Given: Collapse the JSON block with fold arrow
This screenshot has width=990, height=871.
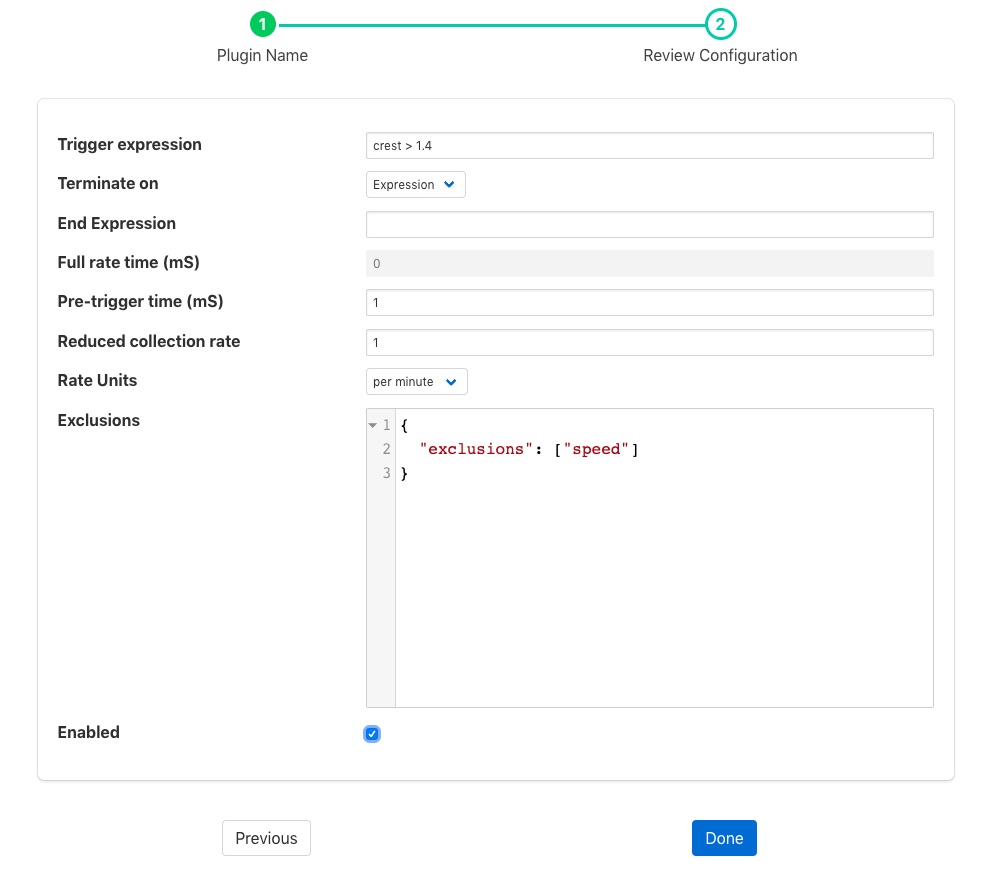Looking at the screenshot, I should click(x=373, y=426).
